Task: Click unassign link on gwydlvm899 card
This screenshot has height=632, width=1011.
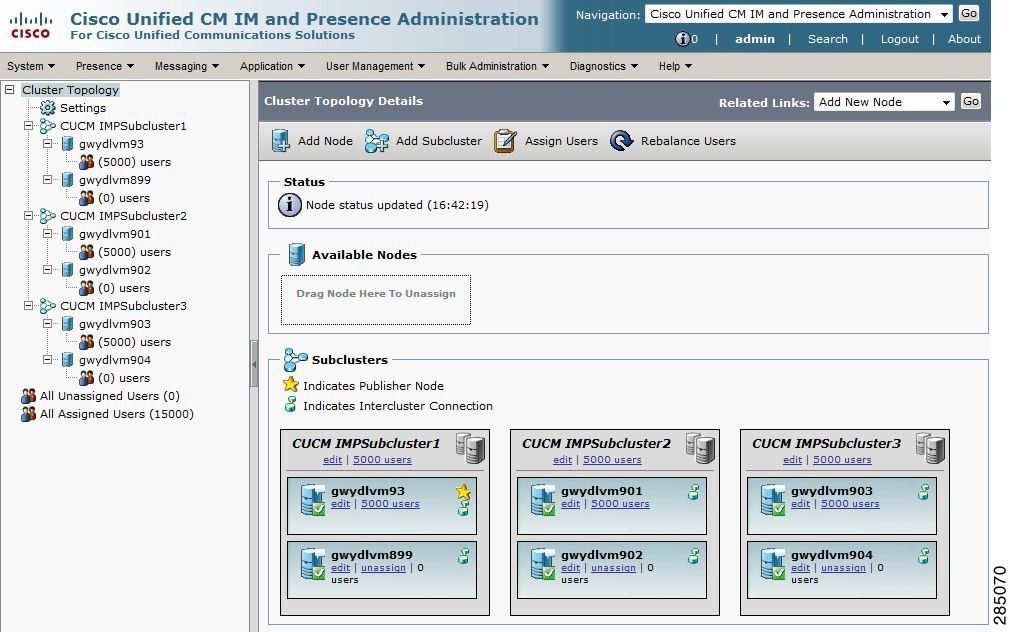Action: click(x=384, y=568)
